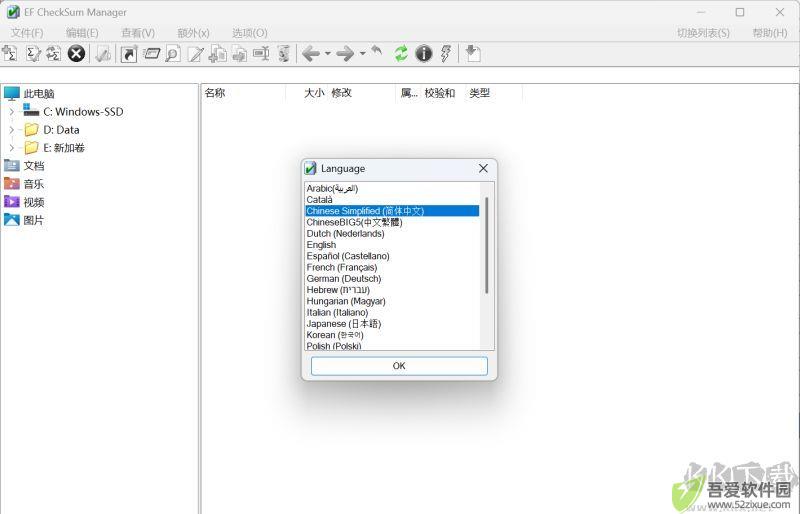This screenshot has height=514, width=800.
Task: Open the 编辑(E) menu
Action: click(x=82, y=33)
